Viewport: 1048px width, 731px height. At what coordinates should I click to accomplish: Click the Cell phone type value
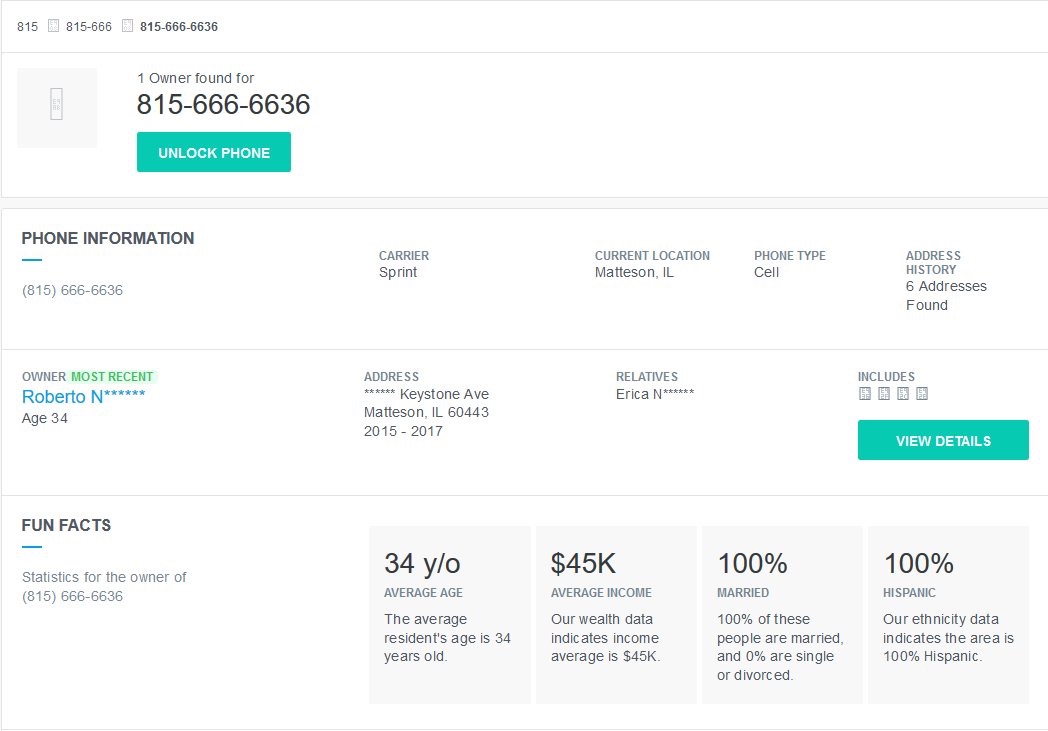click(x=767, y=273)
